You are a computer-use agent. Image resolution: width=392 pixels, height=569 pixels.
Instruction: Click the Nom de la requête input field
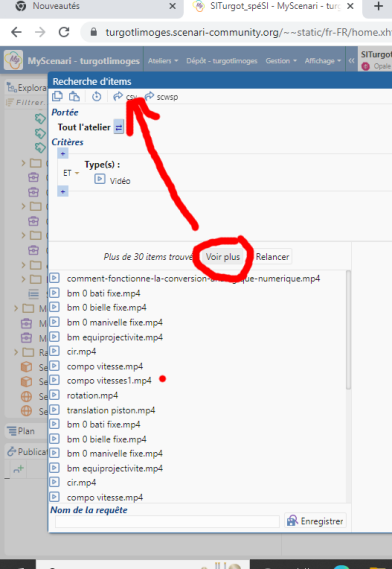coord(167,521)
